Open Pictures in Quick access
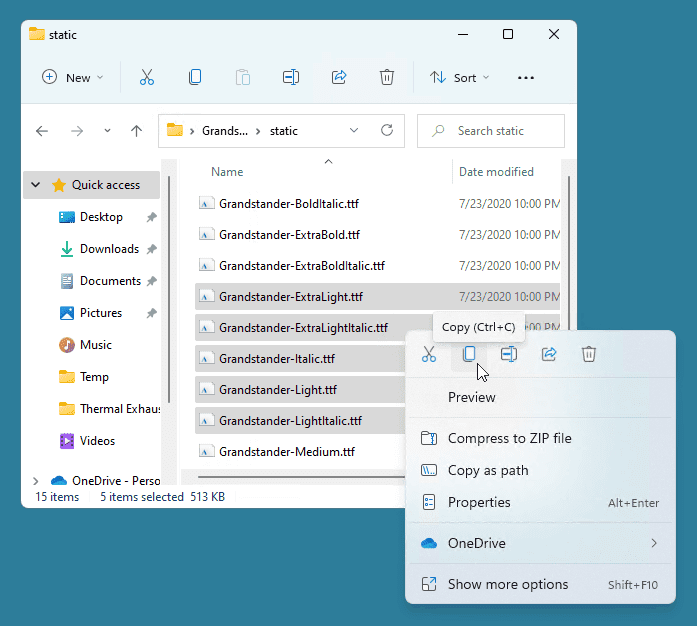The height and width of the screenshot is (626, 697). click(x=101, y=313)
